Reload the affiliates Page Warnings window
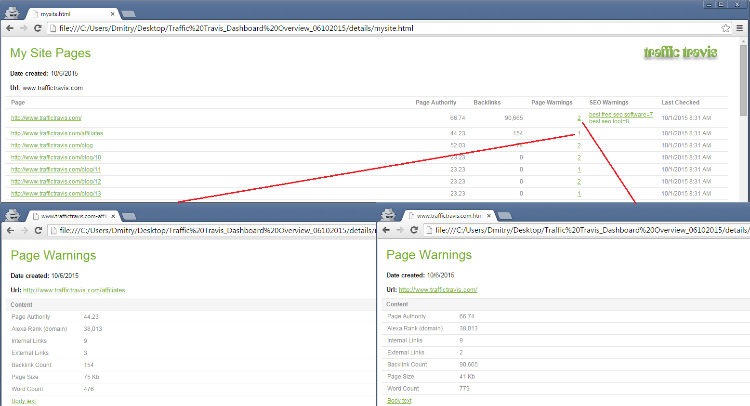This screenshot has height=406, width=750. point(39,230)
